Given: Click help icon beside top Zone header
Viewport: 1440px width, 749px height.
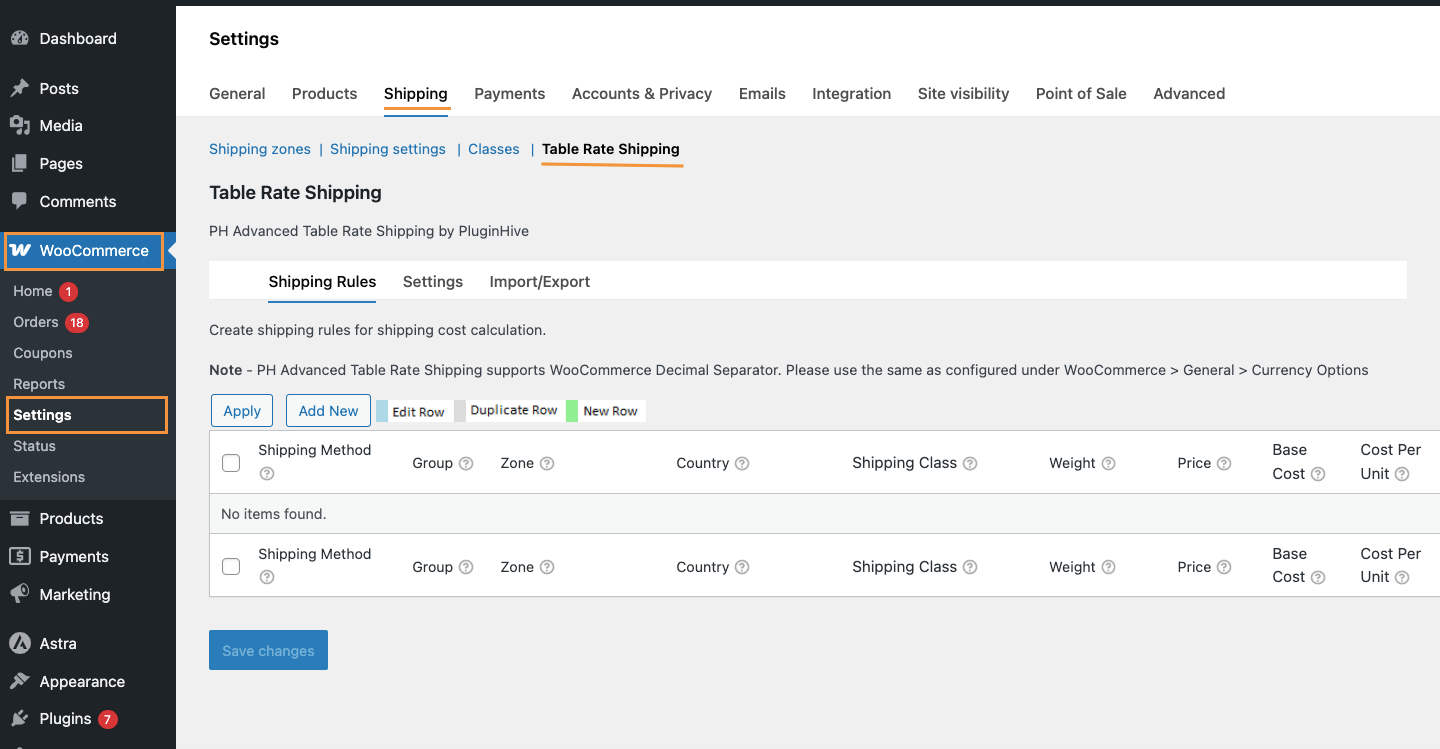Looking at the screenshot, I should [547, 464].
